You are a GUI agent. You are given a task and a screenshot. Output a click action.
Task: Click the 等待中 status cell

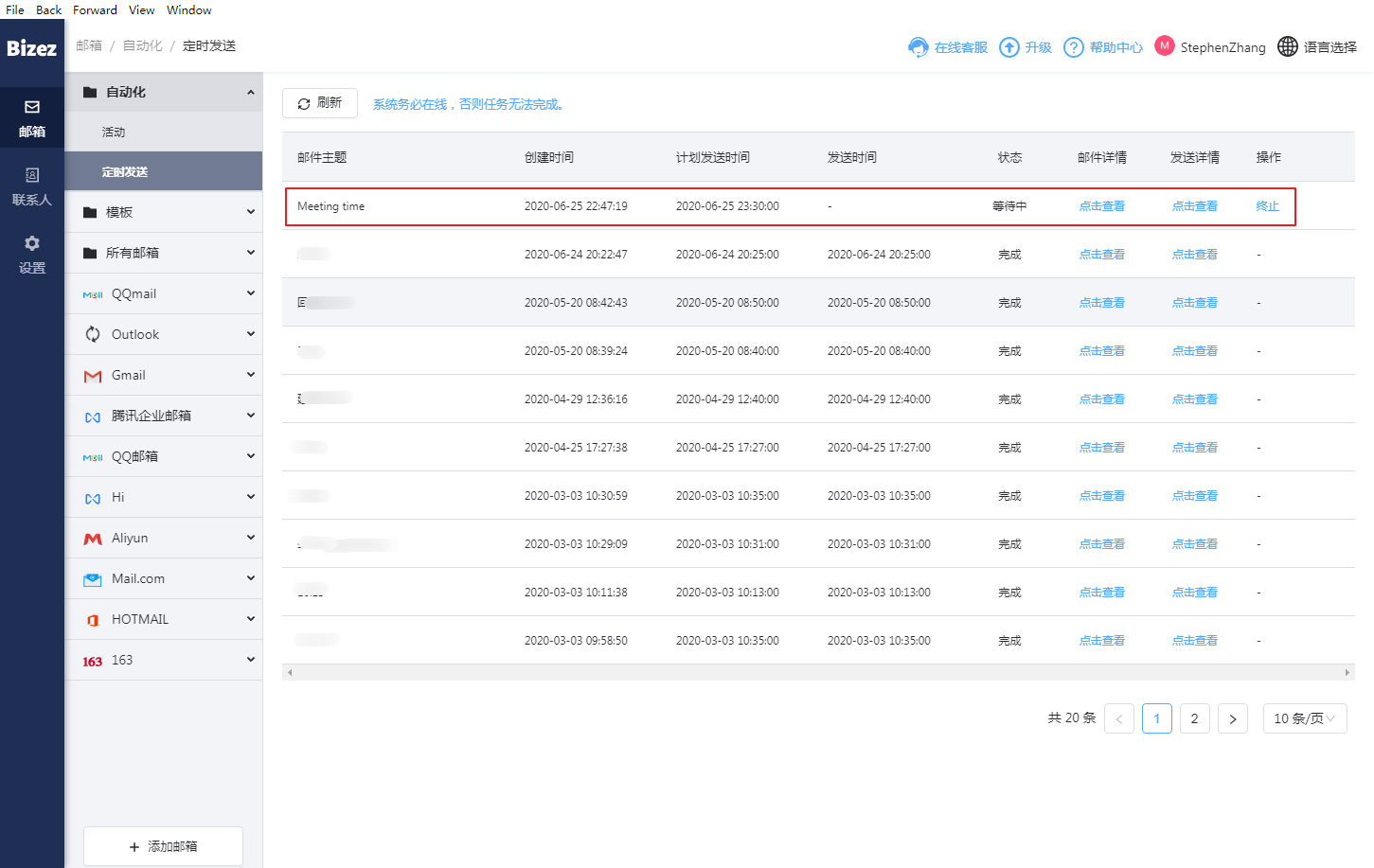coord(1009,206)
